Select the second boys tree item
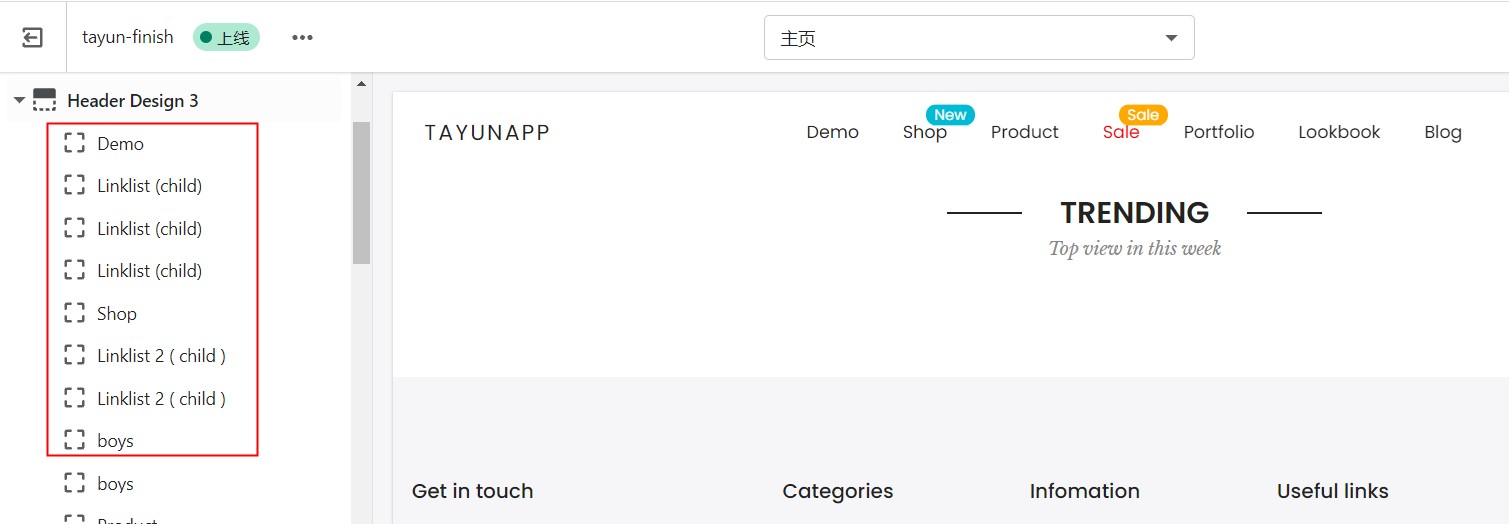 pos(115,483)
